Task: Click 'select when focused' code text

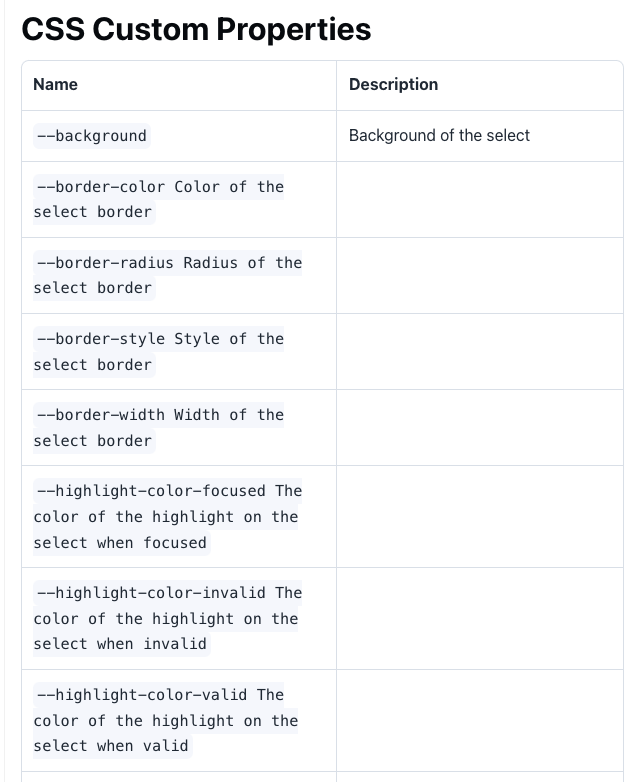Action: [x=120, y=543]
